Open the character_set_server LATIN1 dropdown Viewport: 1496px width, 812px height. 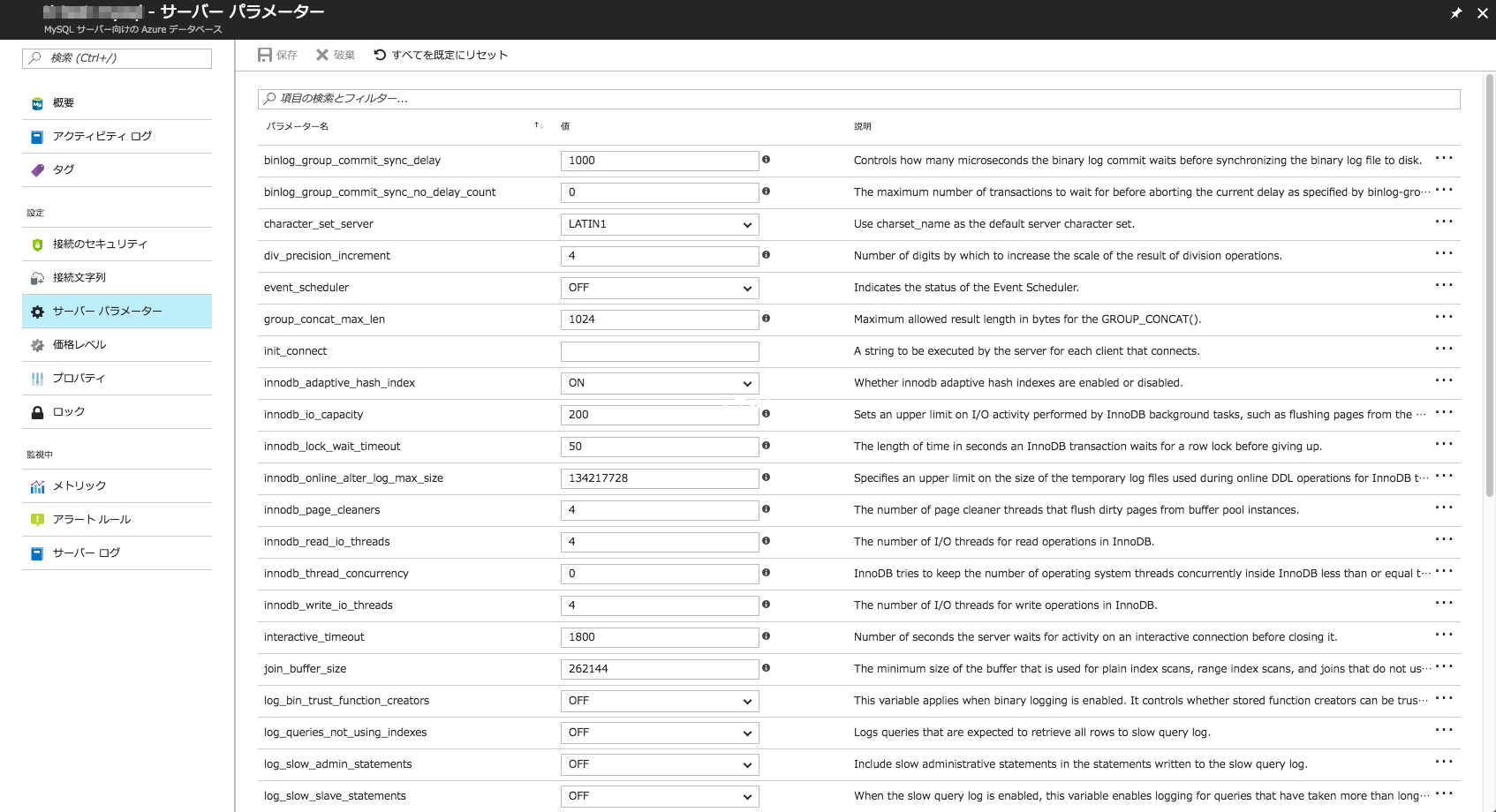pyautogui.click(x=660, y=224)
